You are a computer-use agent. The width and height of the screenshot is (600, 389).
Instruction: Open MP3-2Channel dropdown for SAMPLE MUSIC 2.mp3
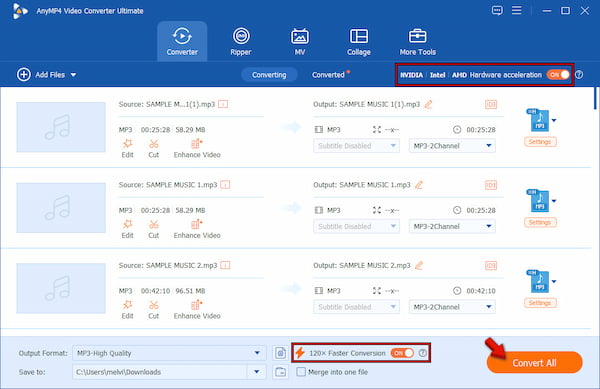452,307
